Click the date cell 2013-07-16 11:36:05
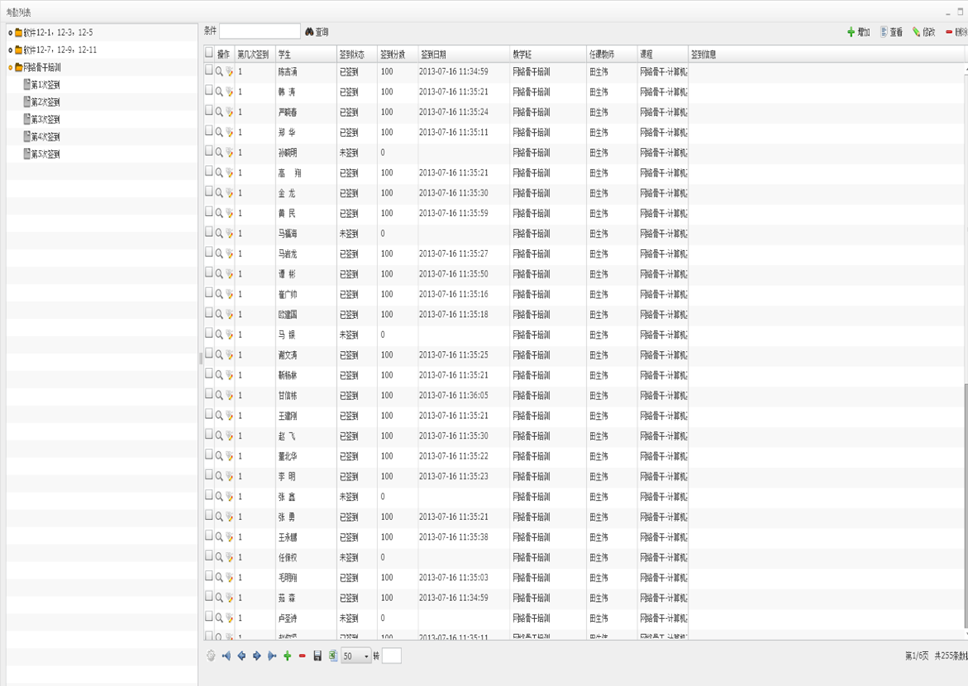 453,395
